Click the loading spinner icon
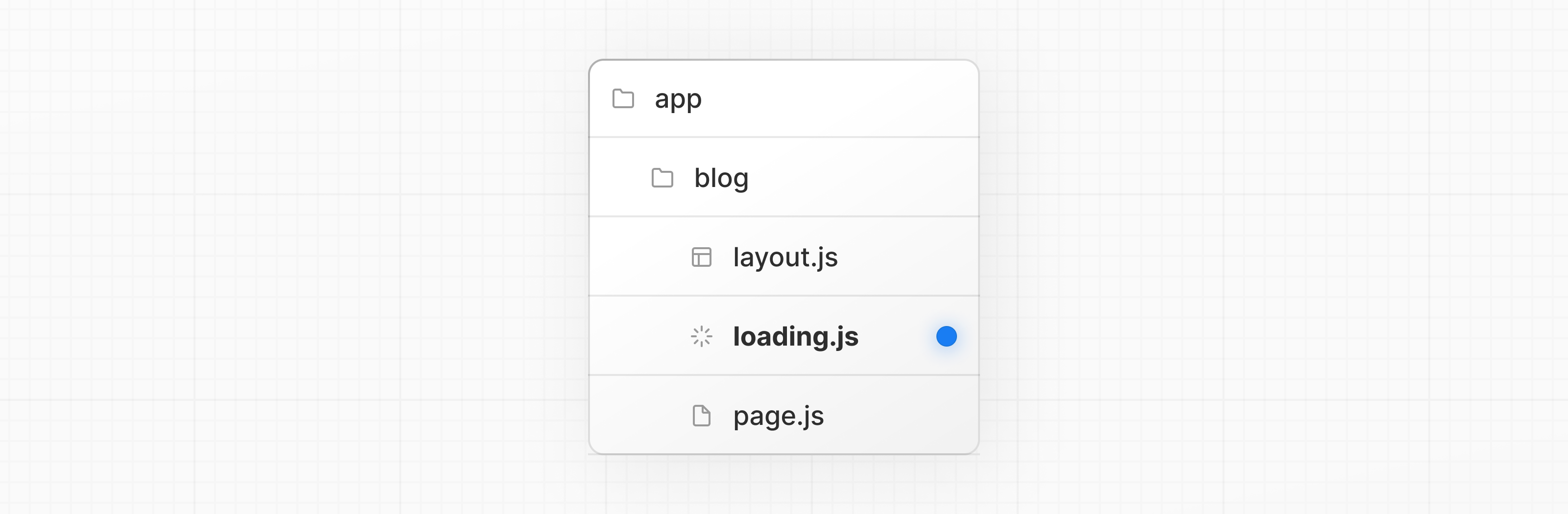The height and width of the screenshot is (514, 1568). [701, 336]
